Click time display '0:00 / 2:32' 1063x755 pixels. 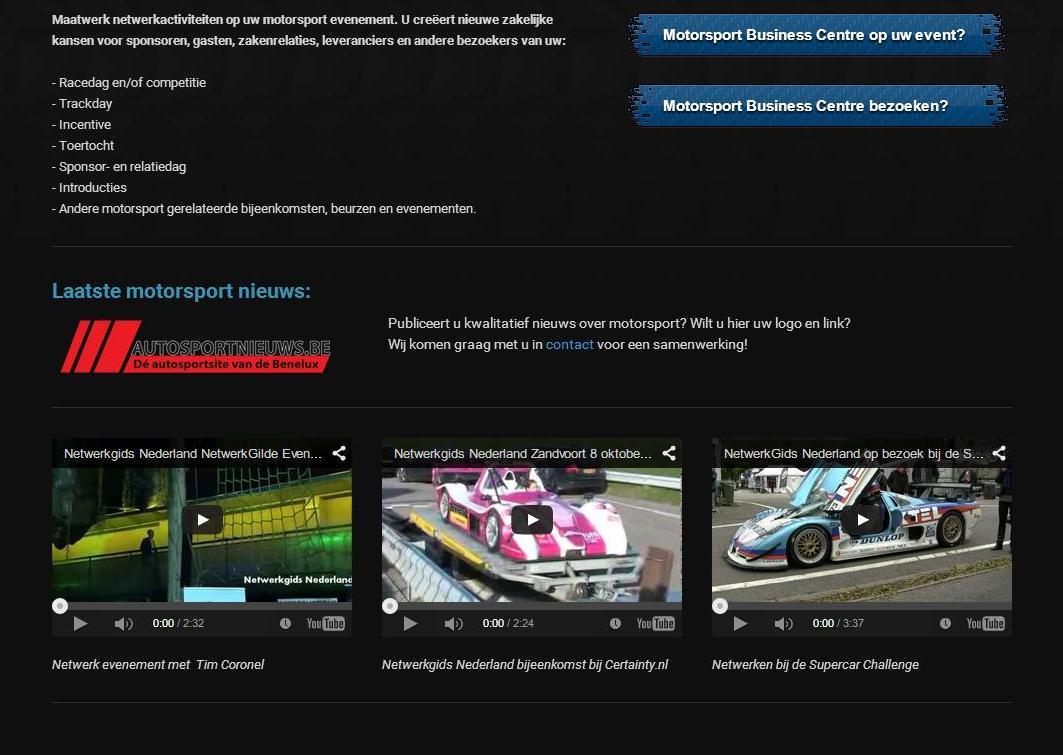178,624
